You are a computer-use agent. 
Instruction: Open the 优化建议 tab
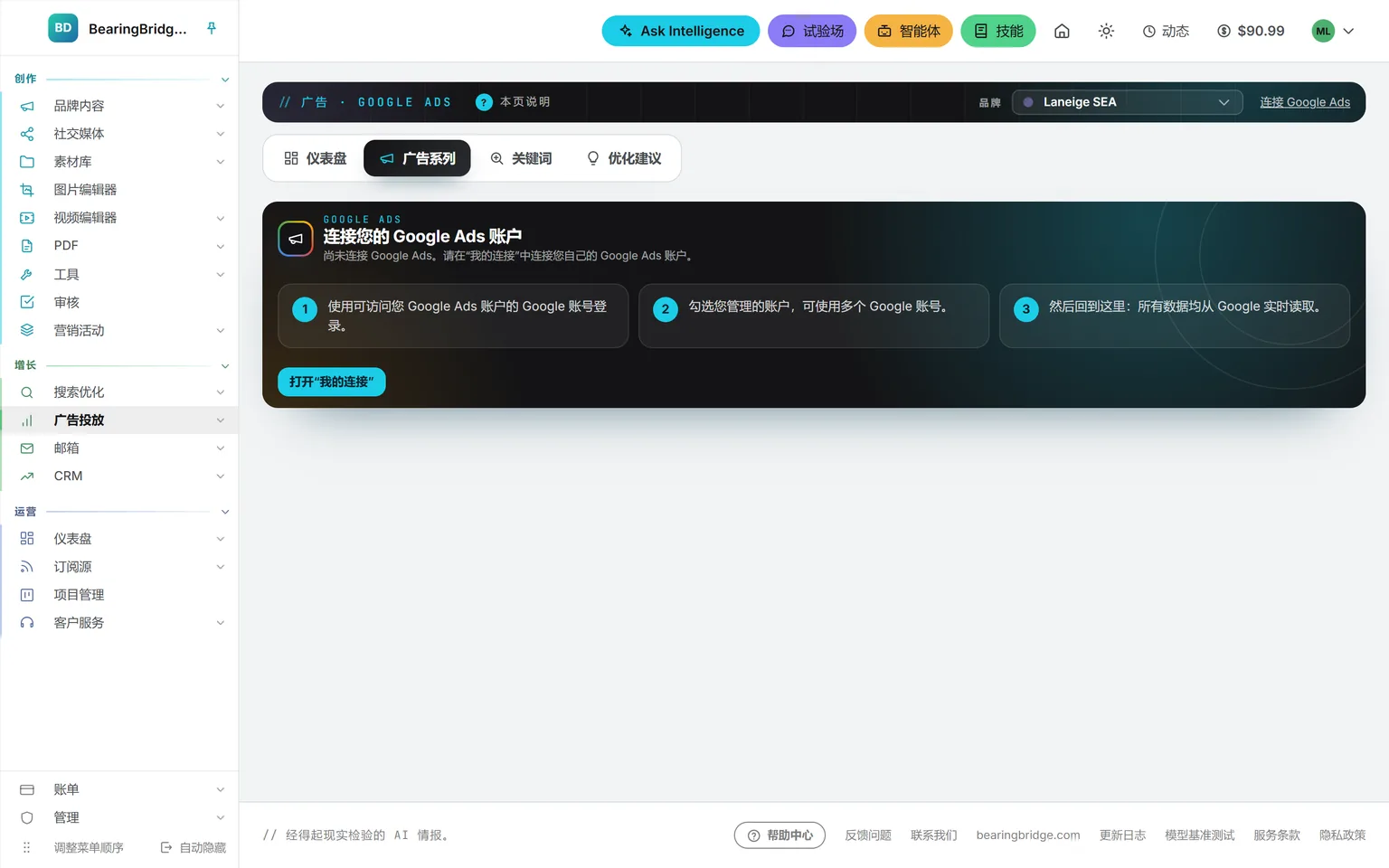click(624, 158)
